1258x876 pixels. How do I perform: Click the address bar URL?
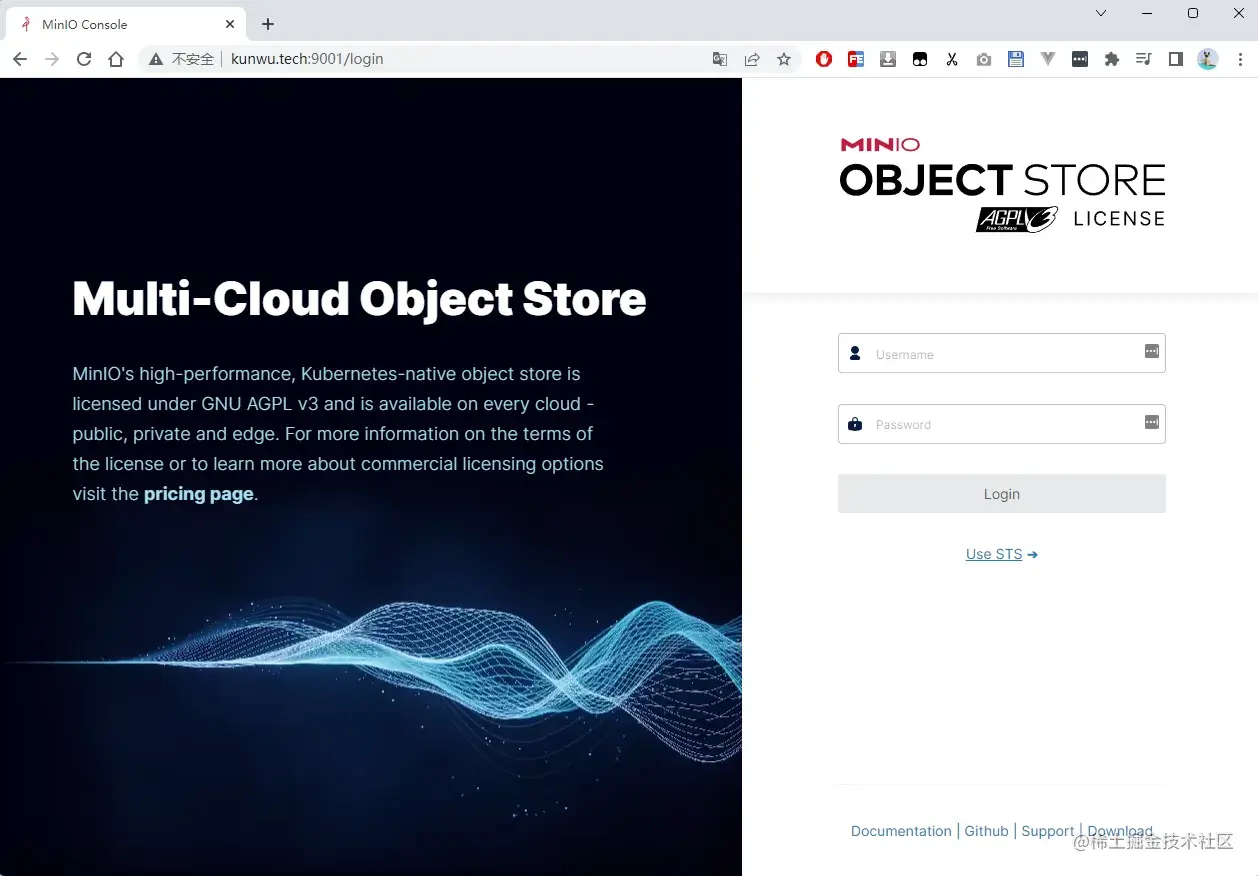click(x=307, y=59)
